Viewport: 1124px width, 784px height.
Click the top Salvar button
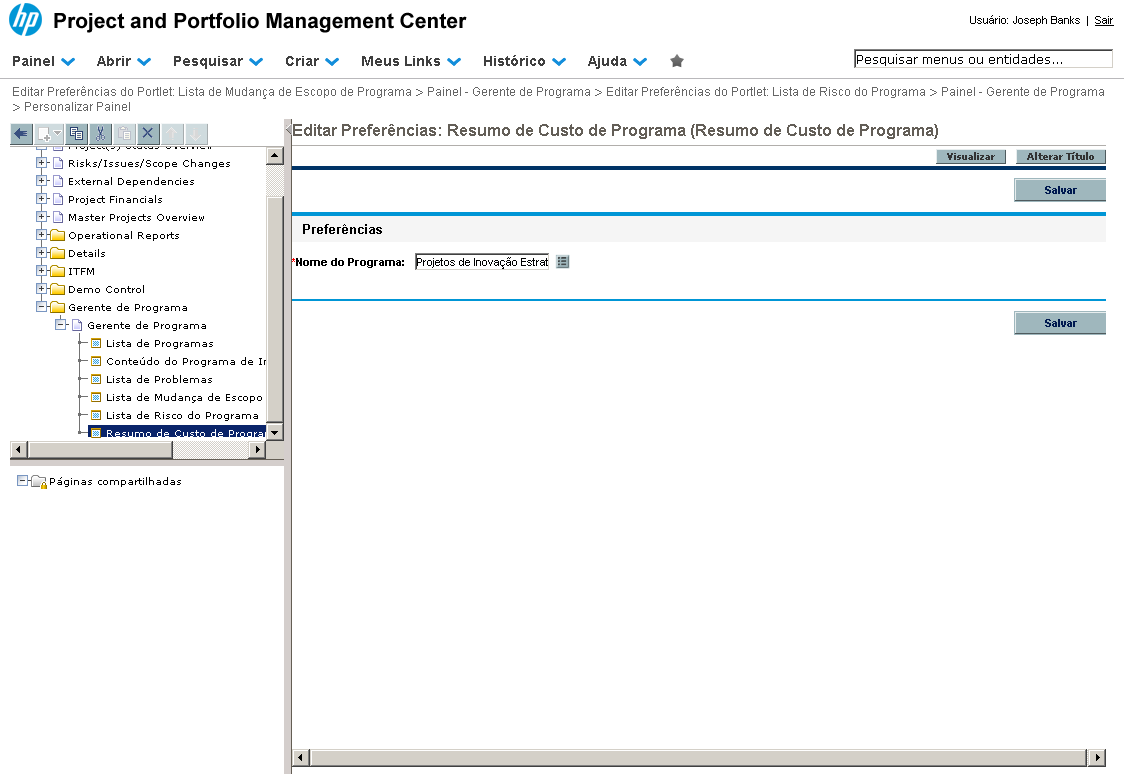(1059, 190)
